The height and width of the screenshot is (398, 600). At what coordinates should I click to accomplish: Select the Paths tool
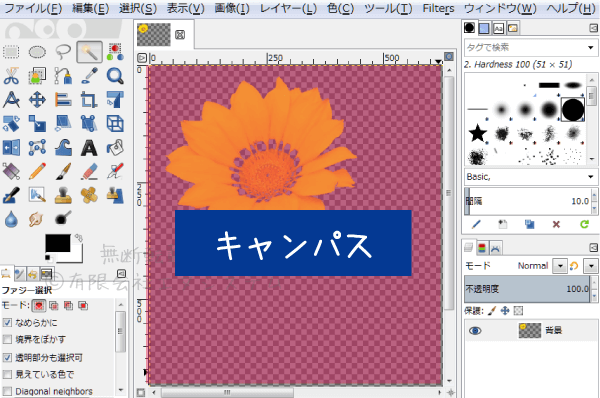tap(63, 76)
